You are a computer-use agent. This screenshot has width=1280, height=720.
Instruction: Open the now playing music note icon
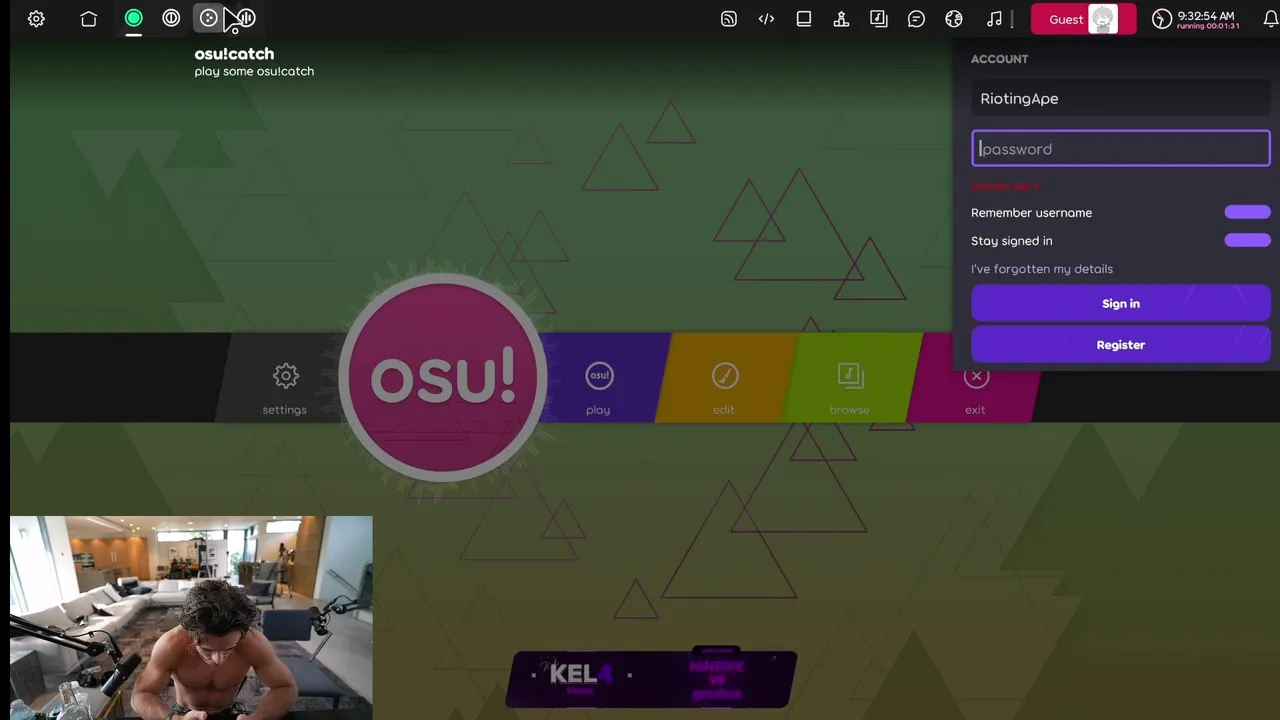pyautogui.click(x=994, y=19)
